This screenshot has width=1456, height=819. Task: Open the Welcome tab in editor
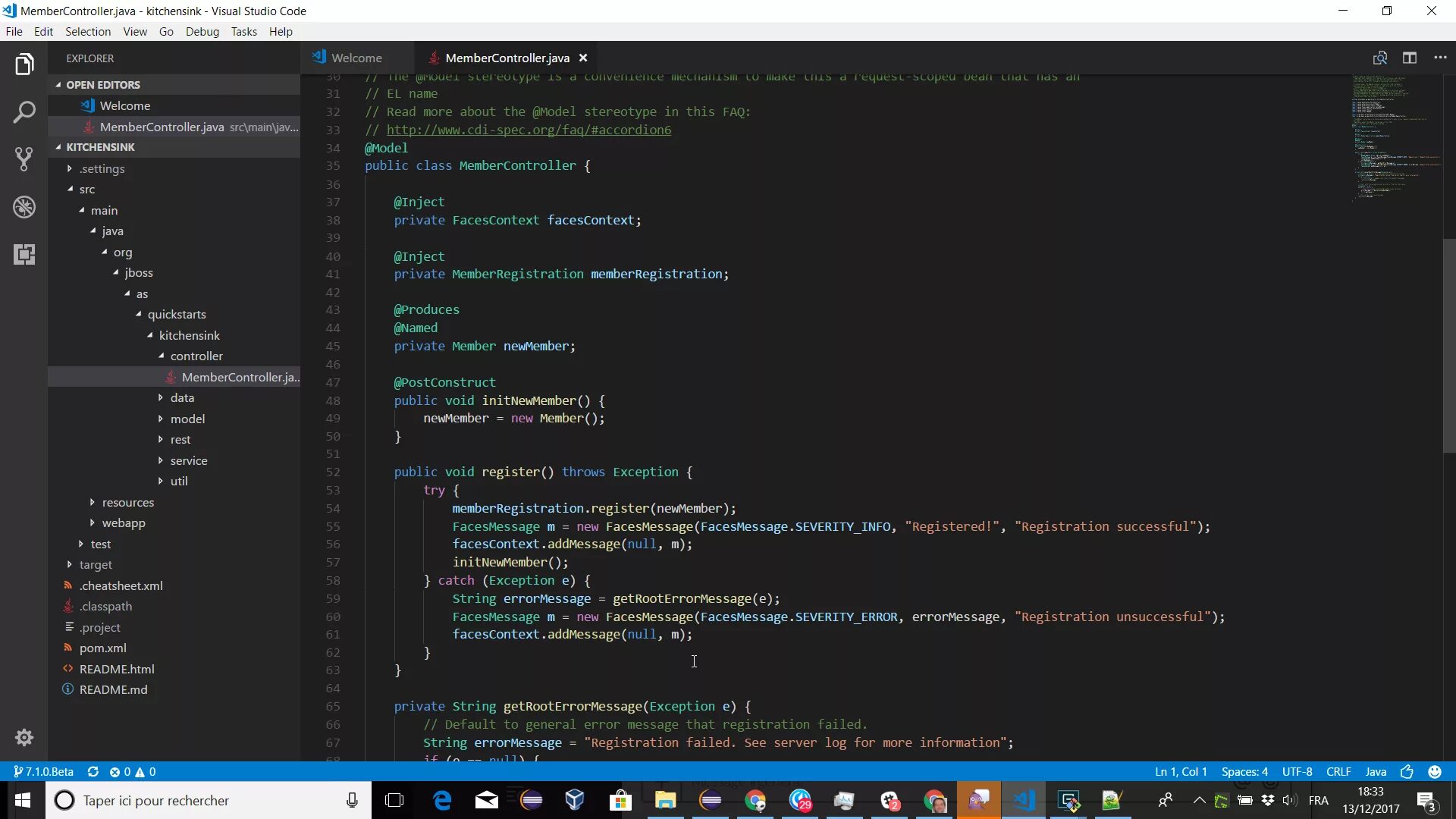pyautogui.click(x=356, y=57)
